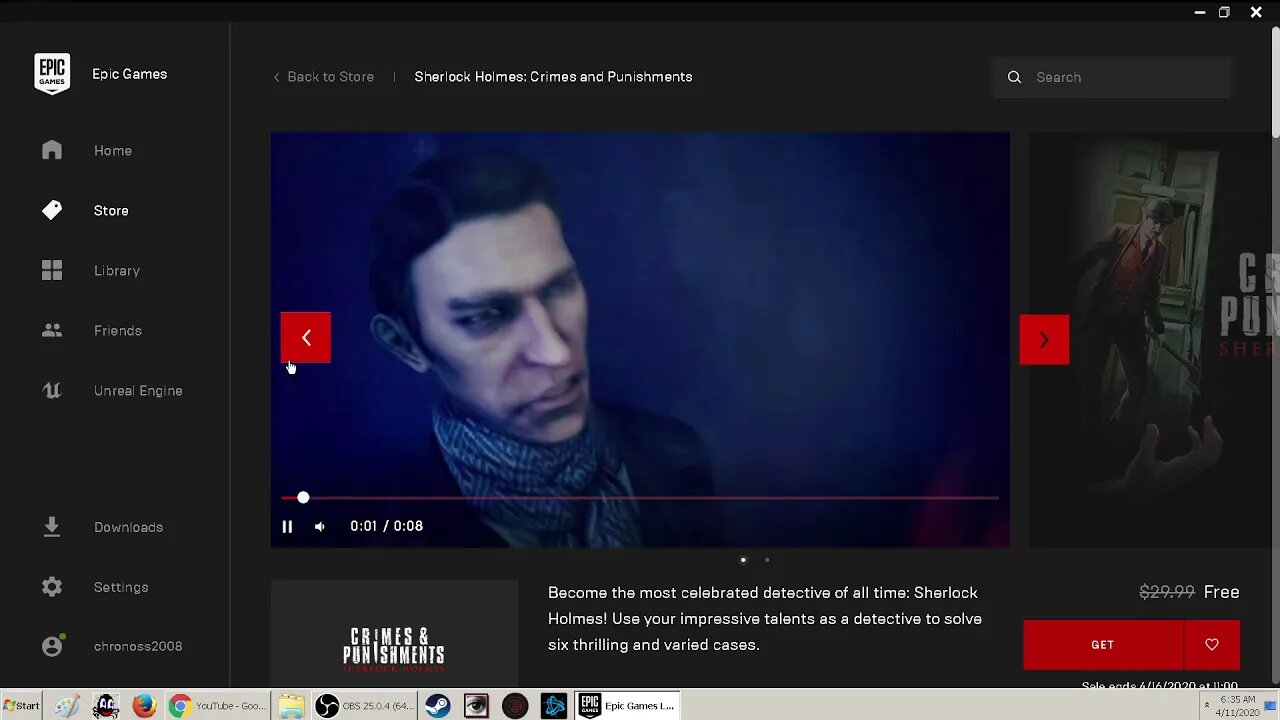Switch to the OBS 25.0.4 taskbar window
Viewport: 1280px width, 720px height.
pos(364,706)
